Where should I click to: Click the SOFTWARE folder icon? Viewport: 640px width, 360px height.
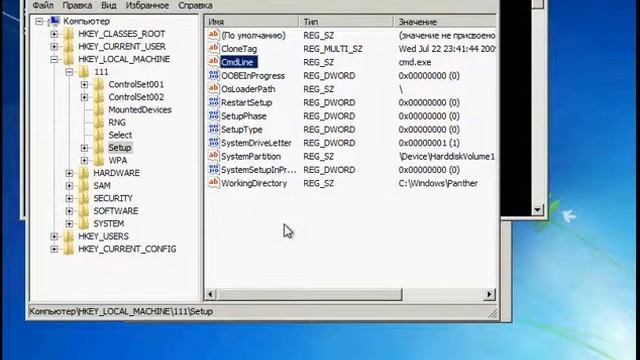pyautogui.click(x=84, y=211)
